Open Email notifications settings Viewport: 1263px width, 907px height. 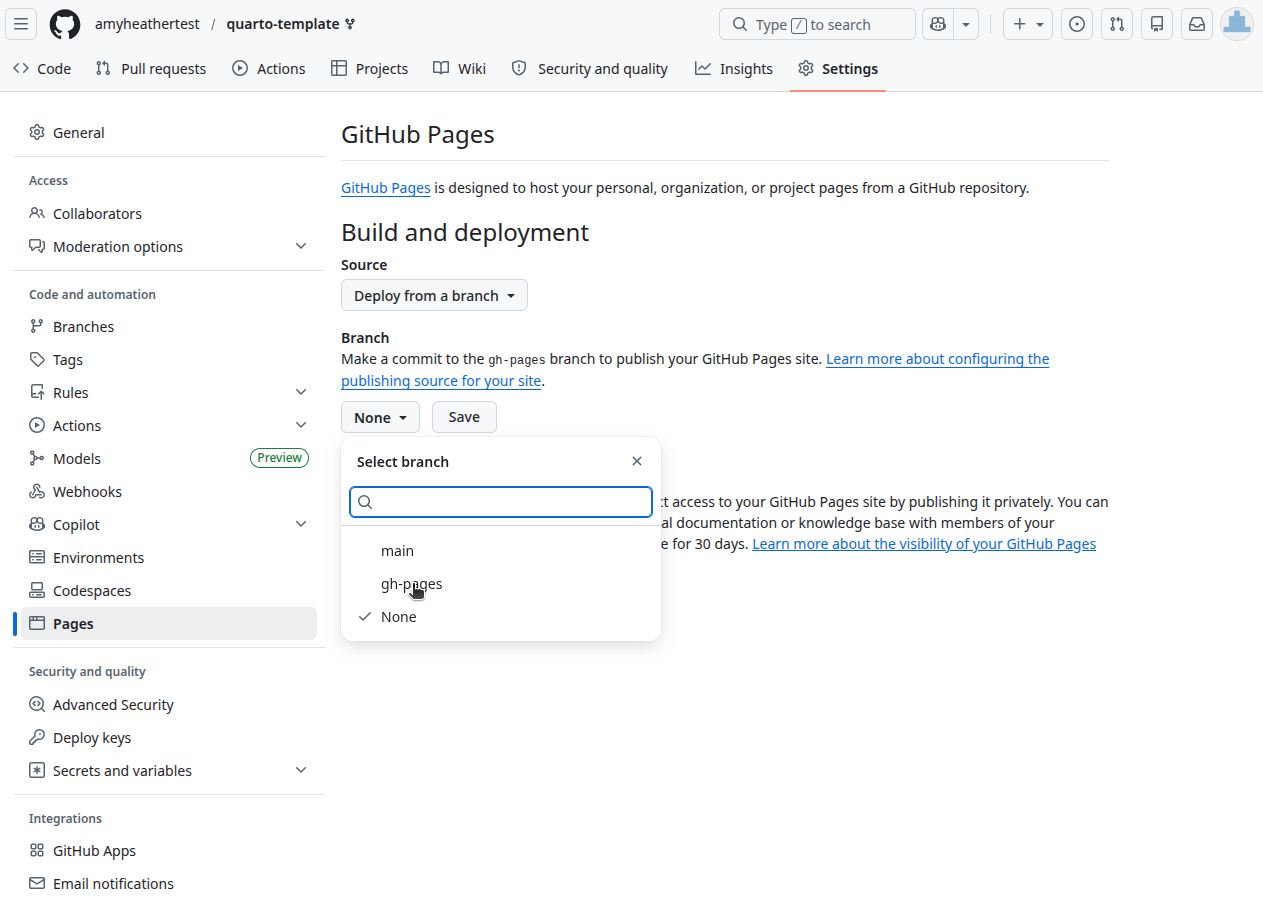pos(169,883)
